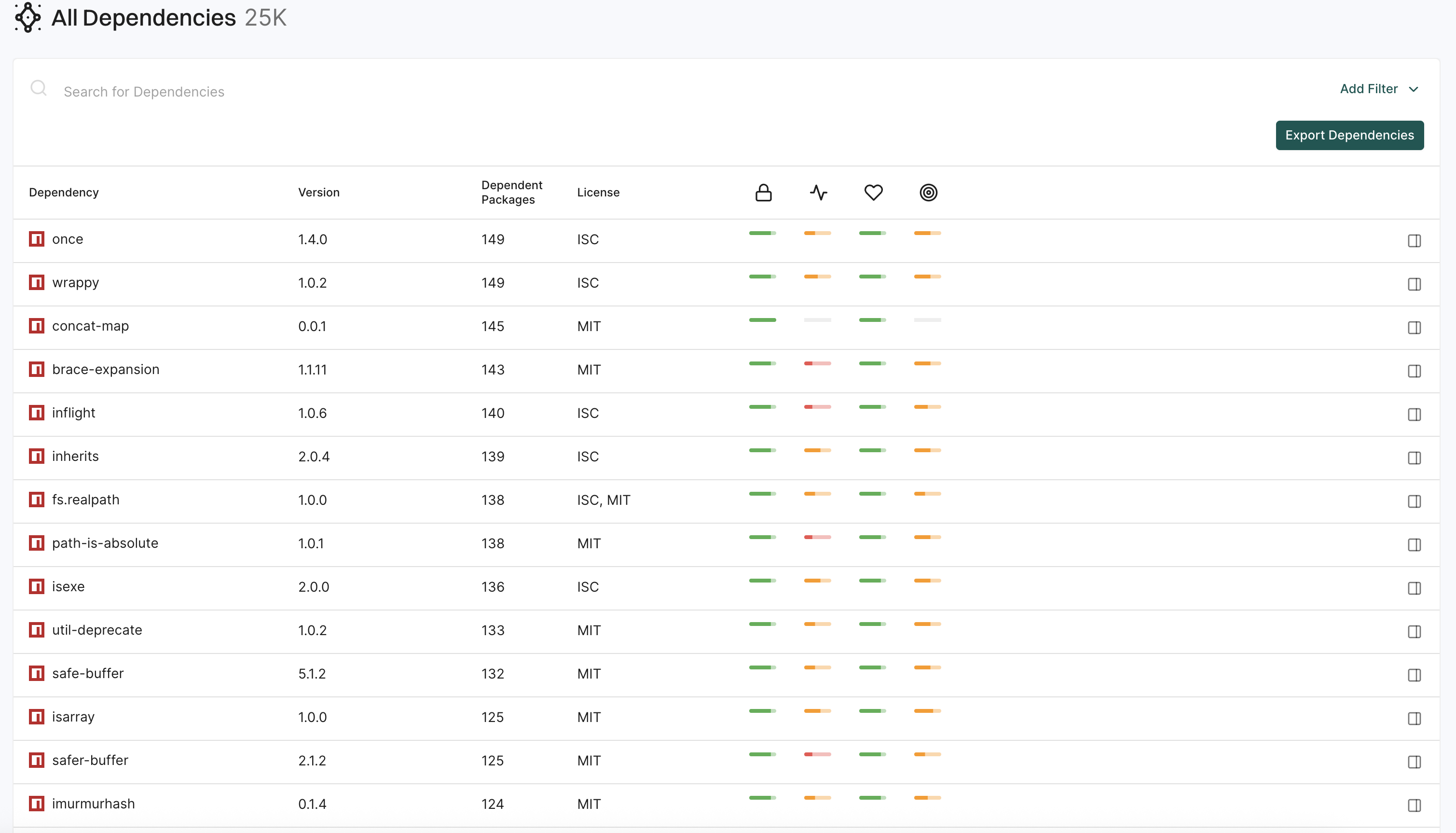
Task: Open side panel for brace-expansion row
Action: tap(1414, 371)
